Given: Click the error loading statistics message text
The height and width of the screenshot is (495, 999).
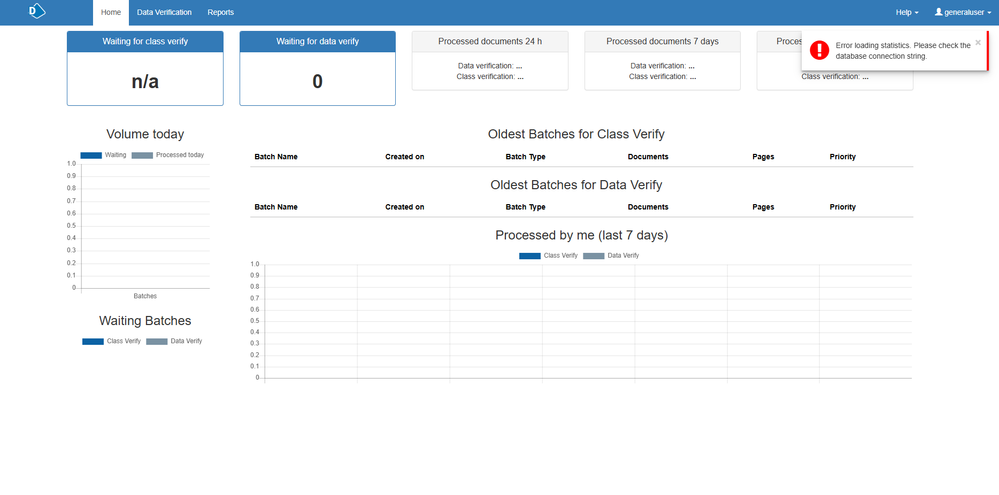Looking at the screenshot, I should pos(903,50).
